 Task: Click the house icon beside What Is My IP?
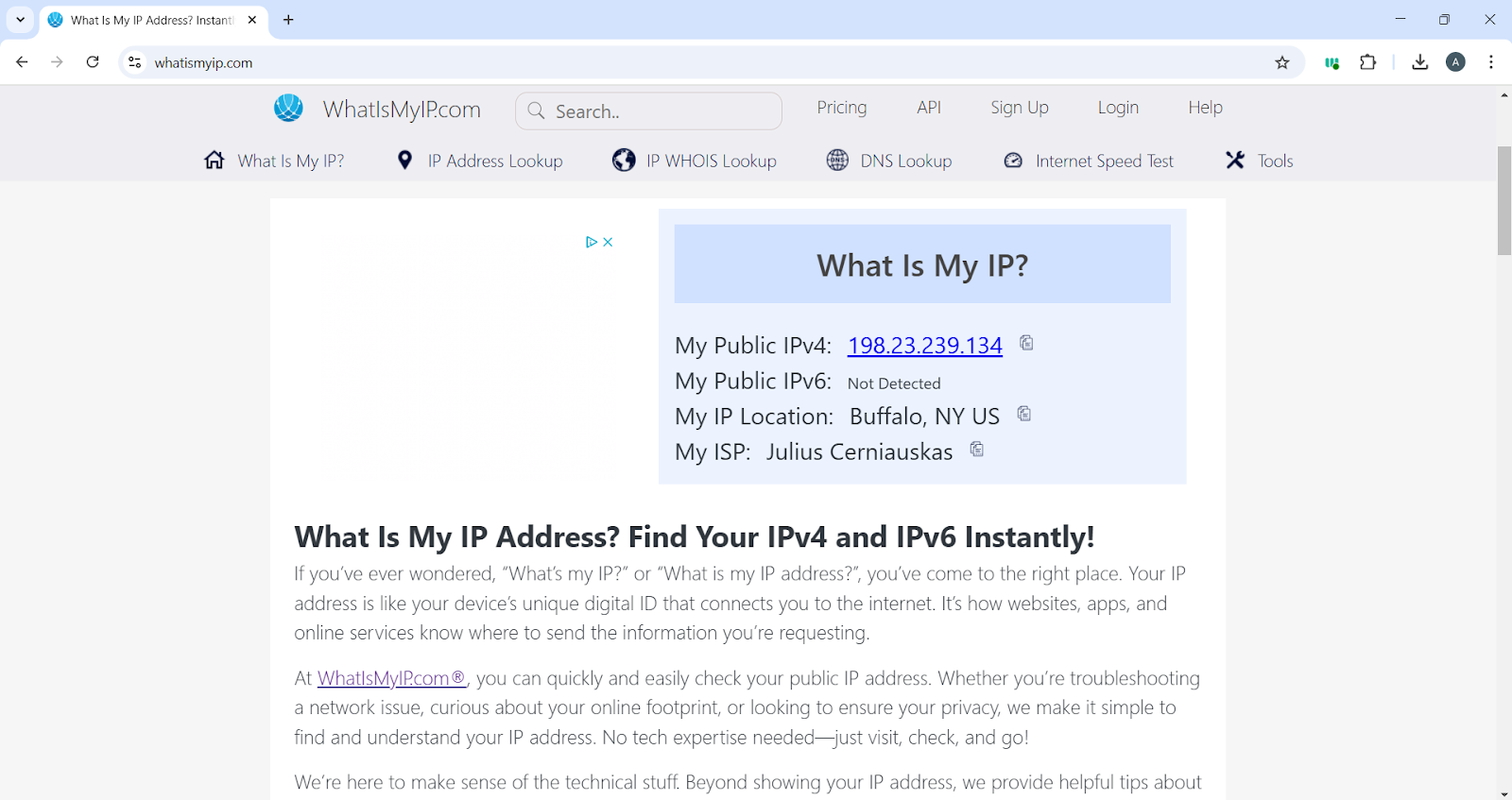point(215,160)
